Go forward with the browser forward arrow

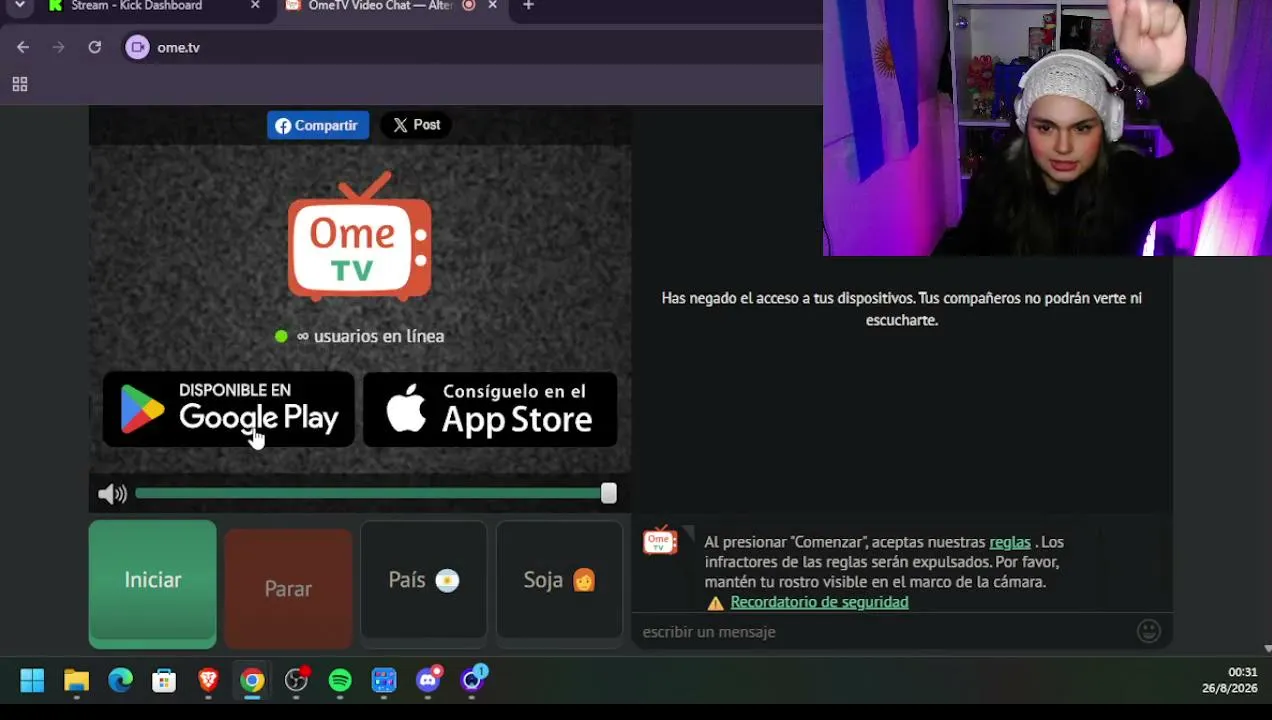tap(59, 47)
